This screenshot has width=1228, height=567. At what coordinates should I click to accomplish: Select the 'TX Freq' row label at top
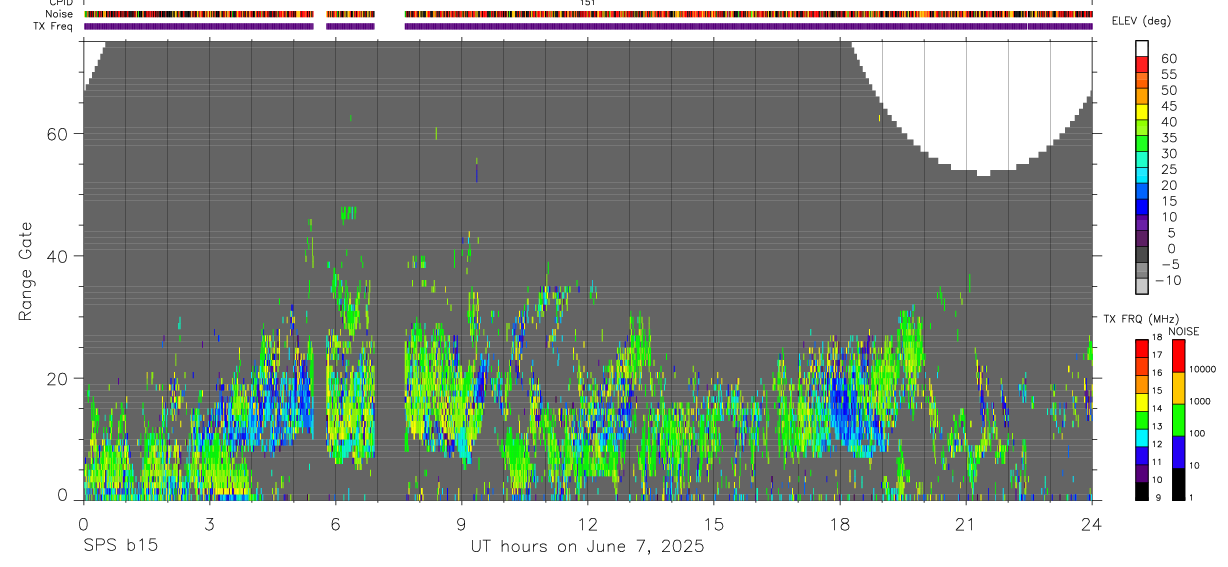click(55, 26)
